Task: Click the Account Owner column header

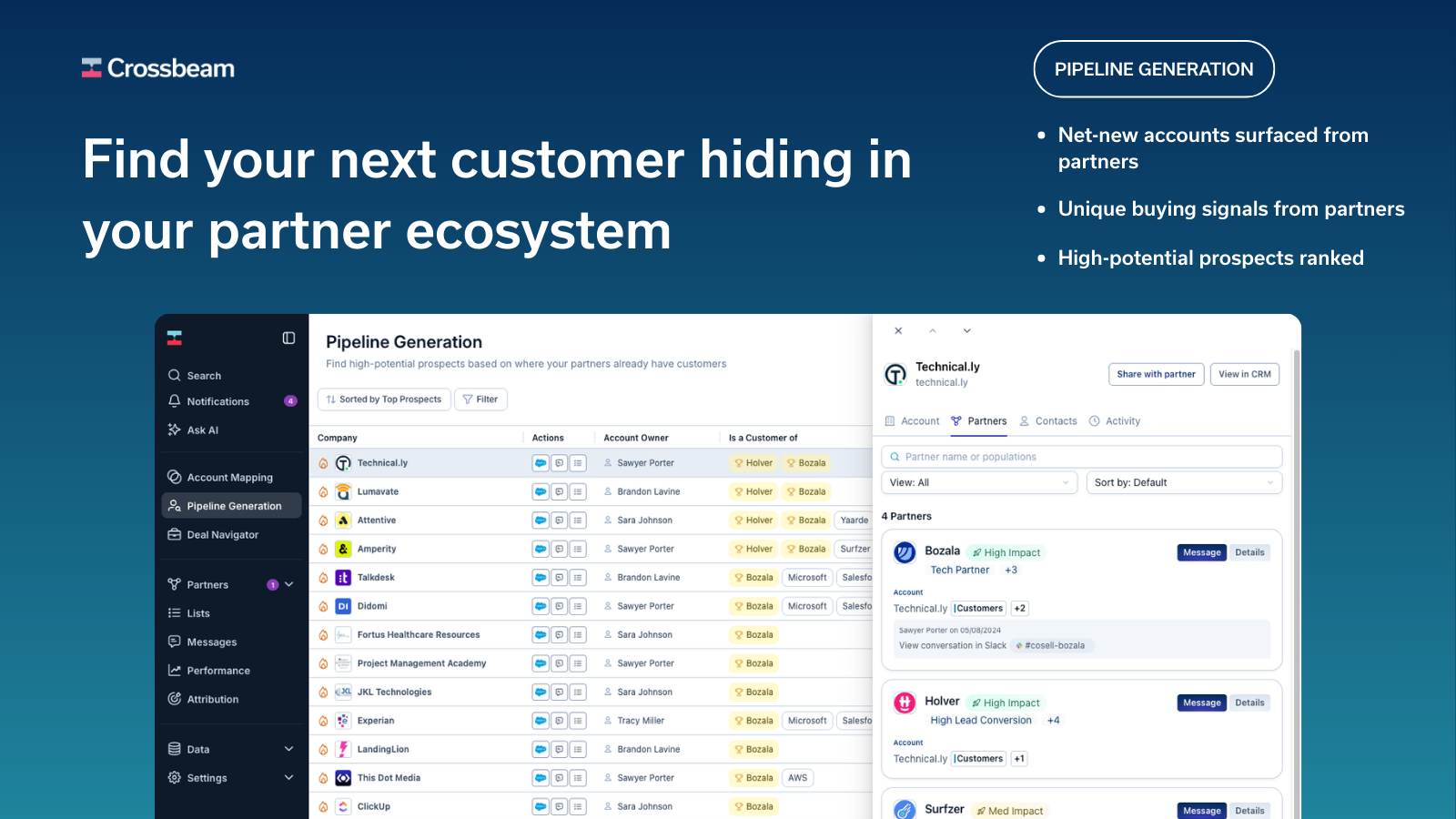Action: point(636,438)
